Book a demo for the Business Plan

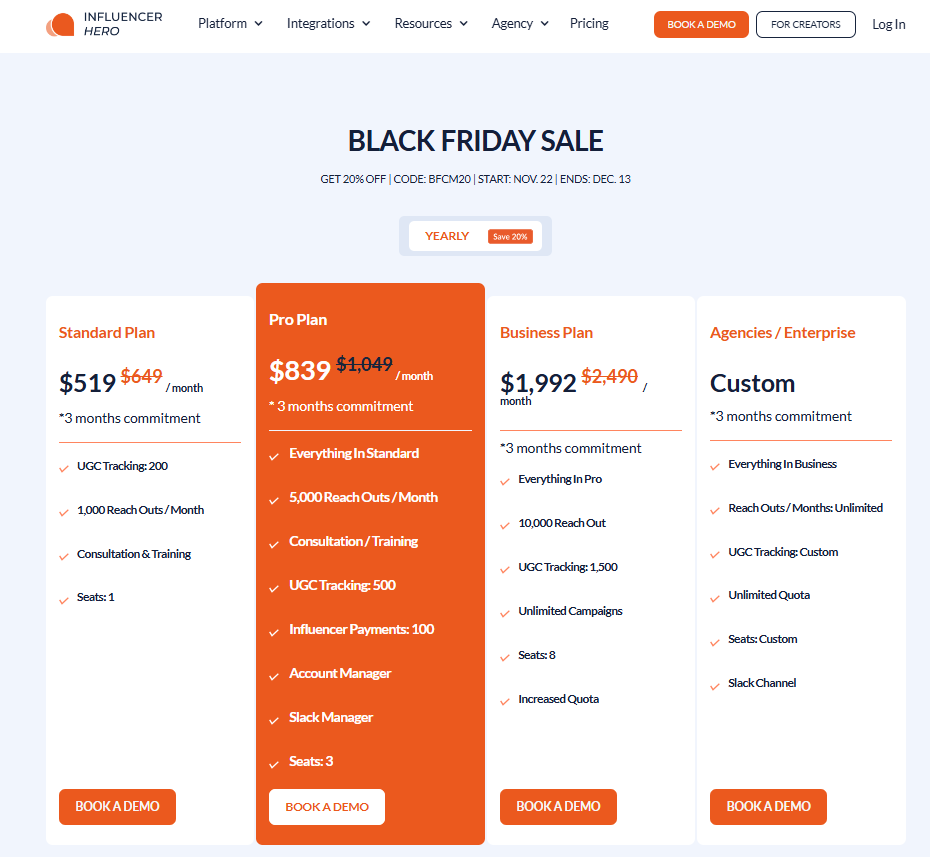pos(558,807)
